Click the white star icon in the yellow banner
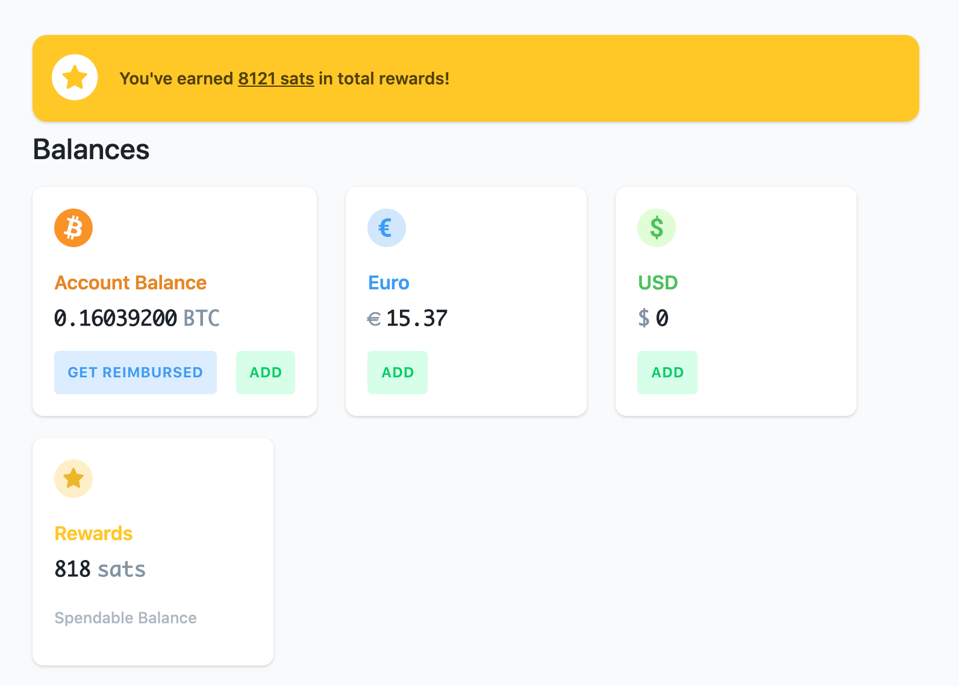This screenshot has height=686, width=959. [x=75, y=77]
